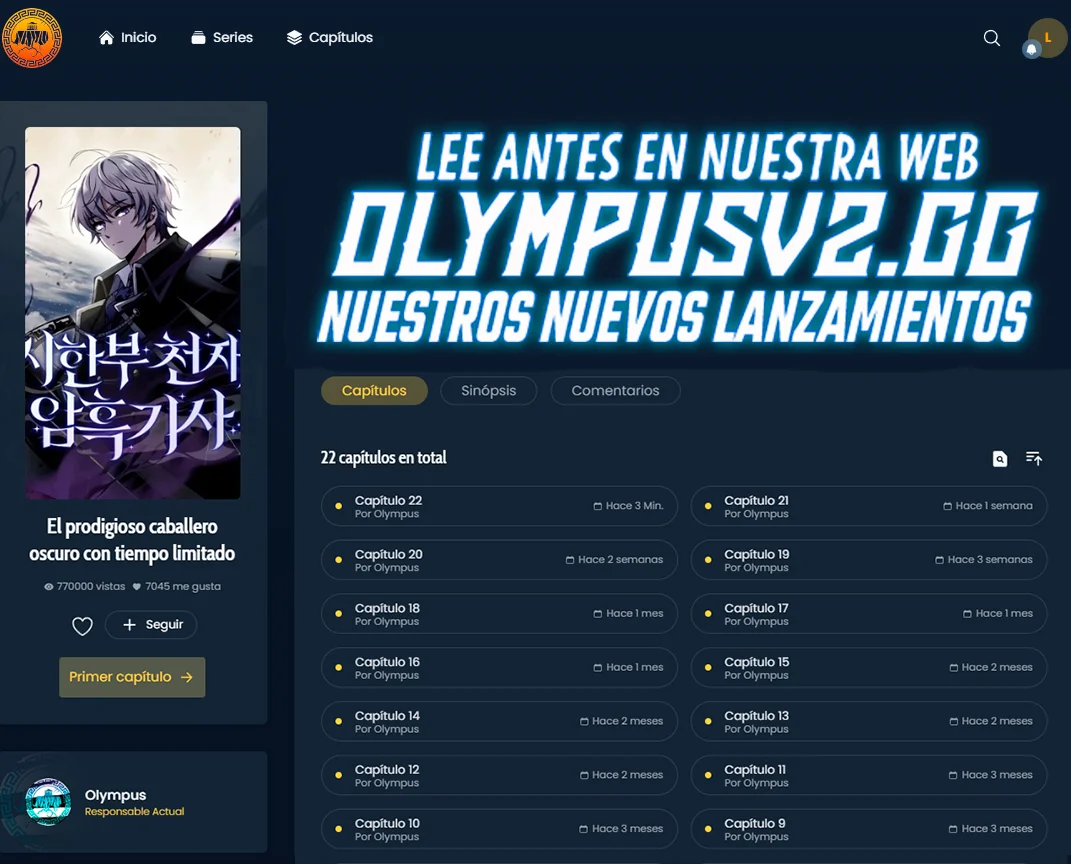Click the series cover image
The image size is (1071, 864).
pyautogui.click(x=133, y=312)
